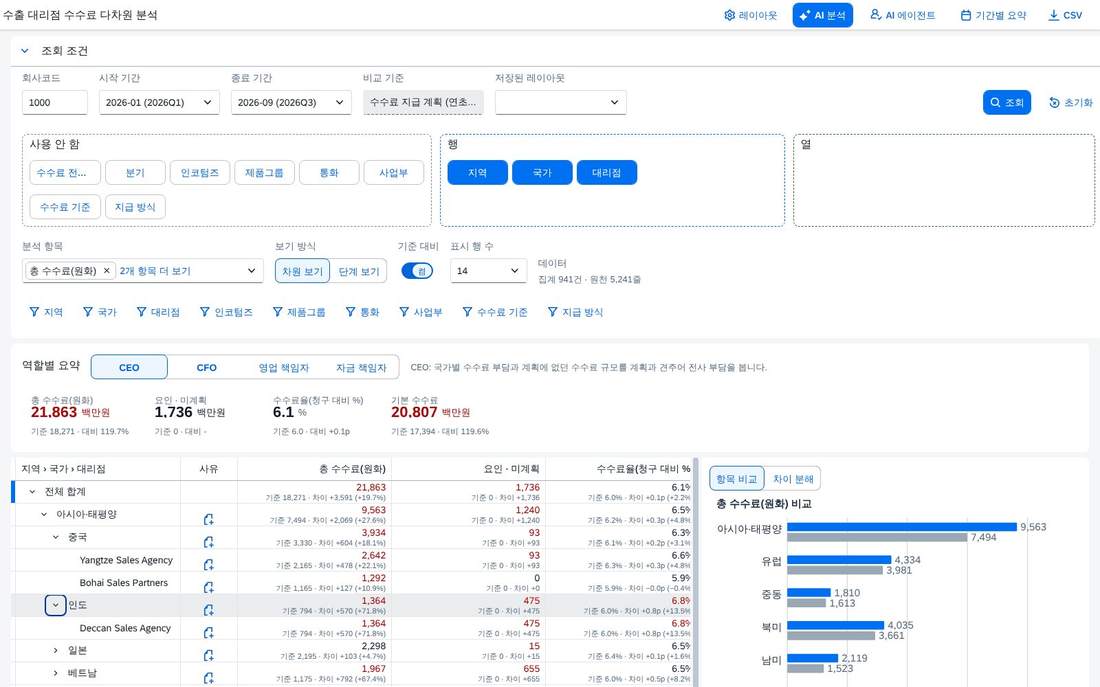Open the 종료 기간 dropdown
Screen dimensions: 1100x687
(x=291, y=102)
